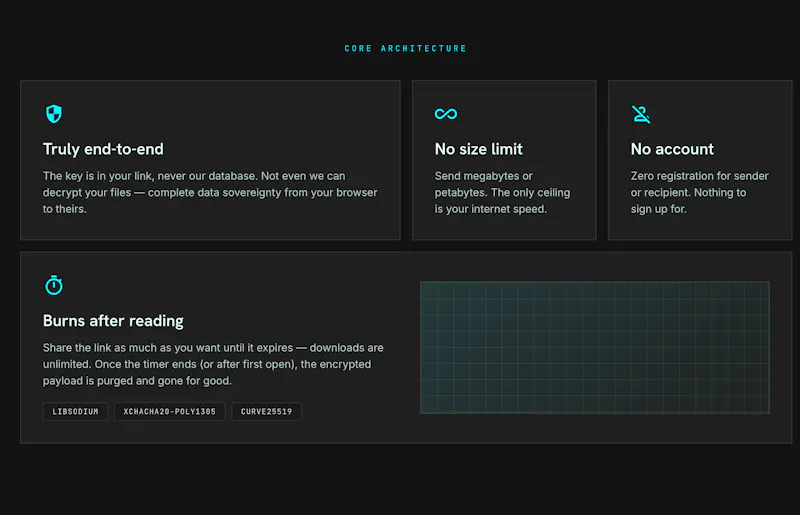Click text "The key is in your link"
This screenshot has height=515, width=800.
tap(97, 176)
